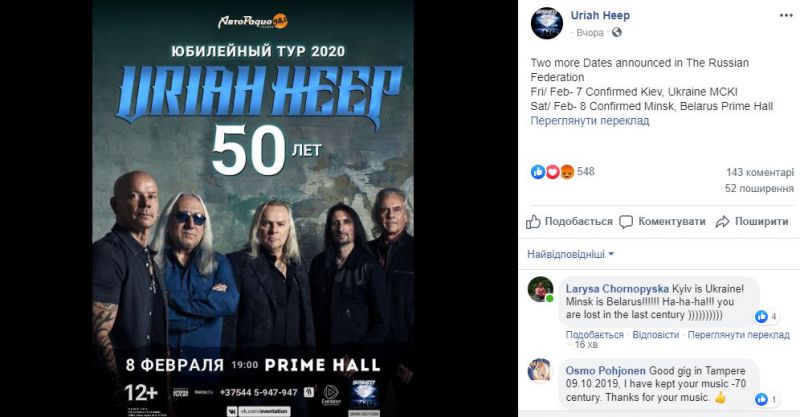Expand the Найвідповідніші comment sorting dropdown

pyautogui.click(x=570, y=254)
